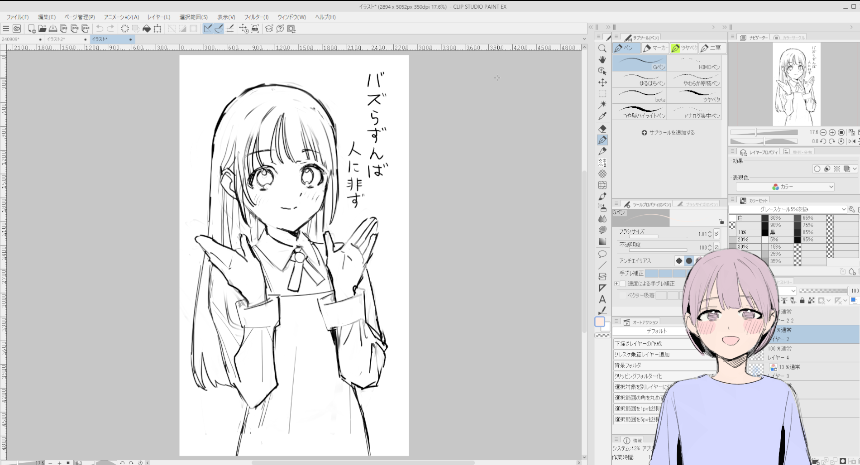Toggle Snap to Special Ruler
Image resolution: width=860 pixels, height=465 pixels.
[x=219, y=29]
